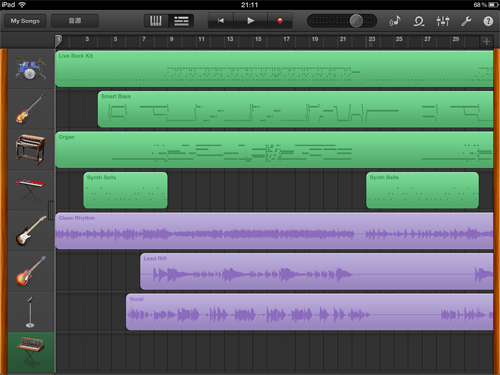Add a song section with the plus button
500x375 pixels.
pyautogui.click(x=486, y=41)
